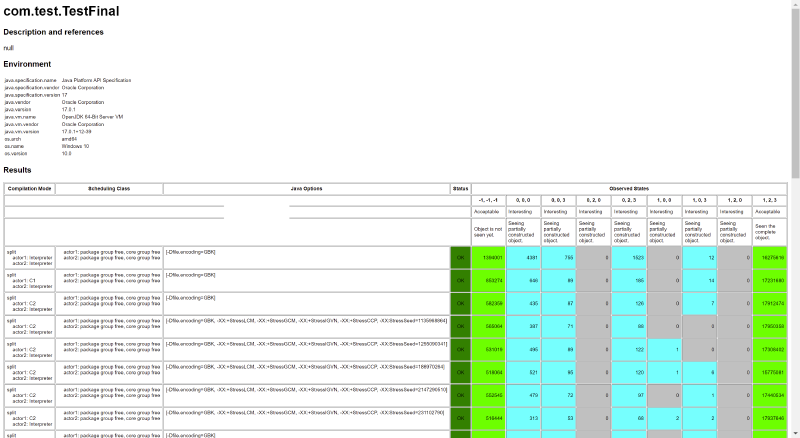This screenshot has width=800, height=438.
Task: Click the Observed States header
Action: click(629, 188)
